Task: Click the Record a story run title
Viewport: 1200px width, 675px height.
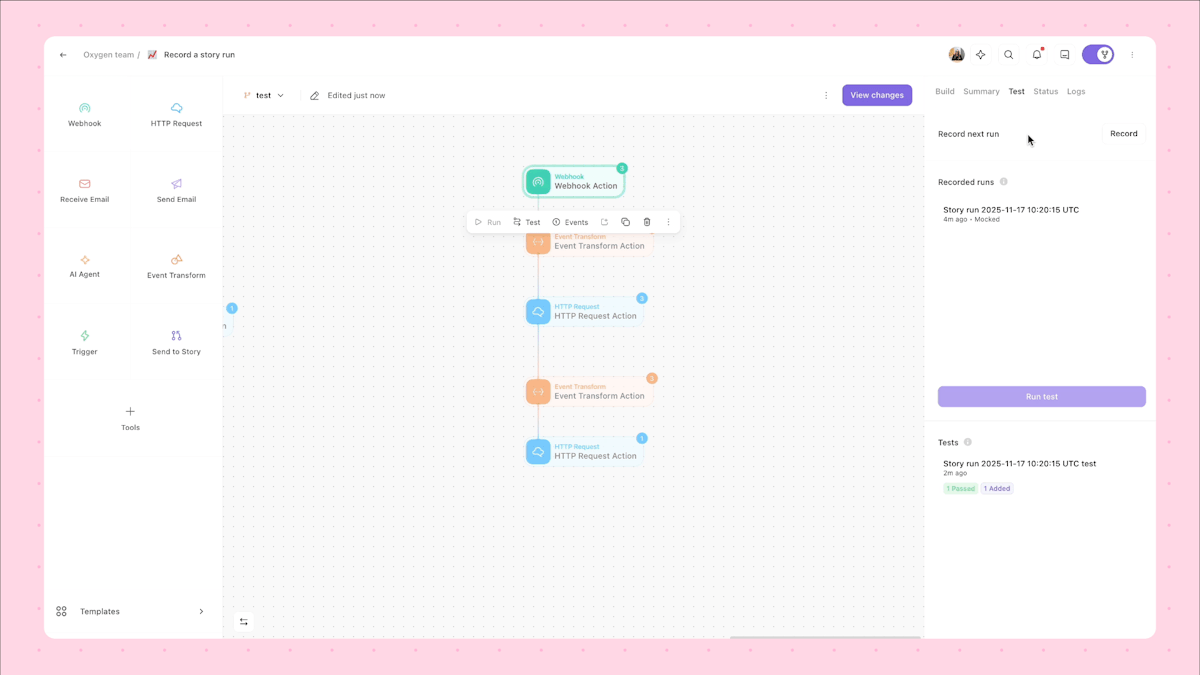Action: (199, 55)
